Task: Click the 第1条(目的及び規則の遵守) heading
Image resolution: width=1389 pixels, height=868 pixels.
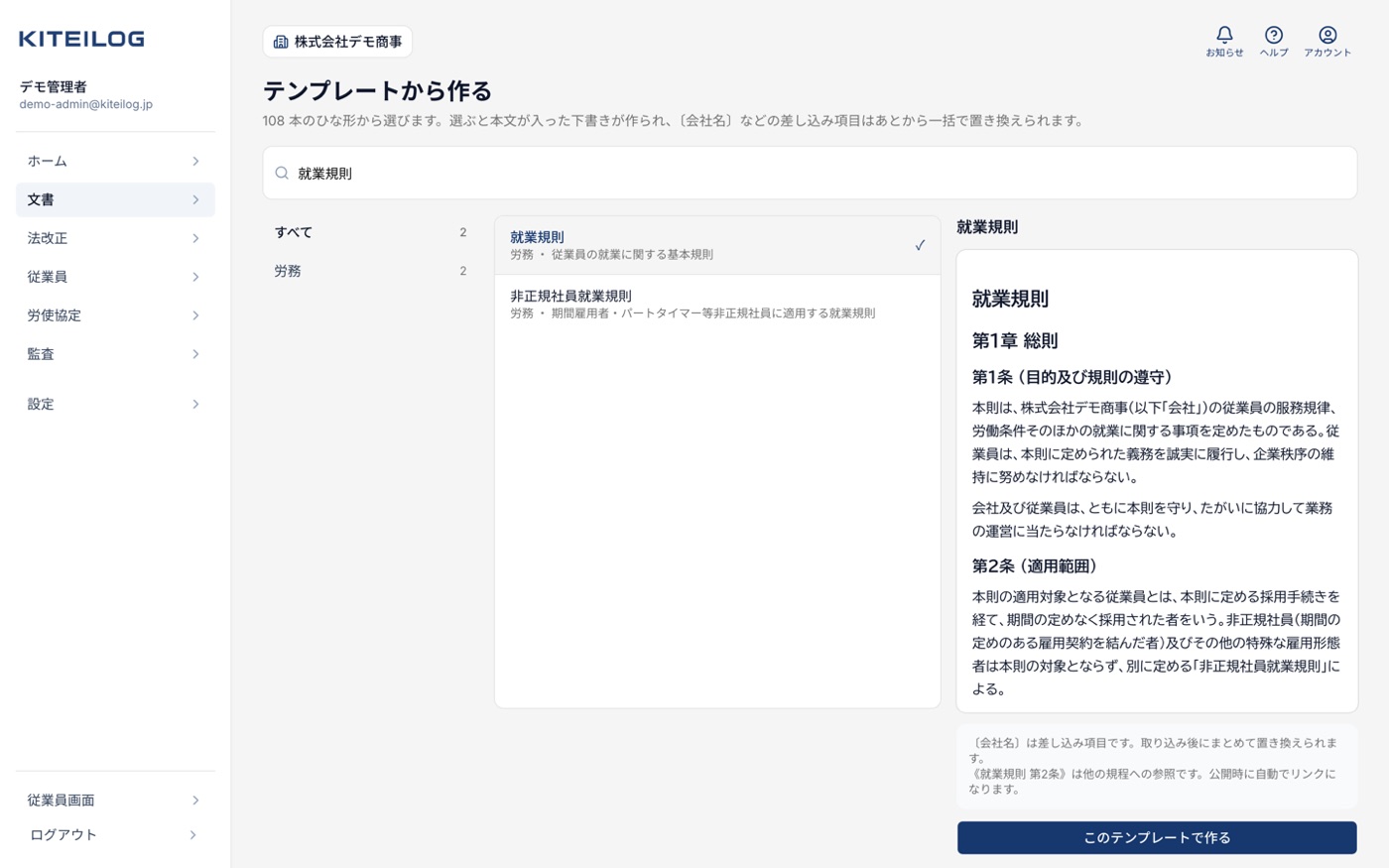Action: [1073, 377]
